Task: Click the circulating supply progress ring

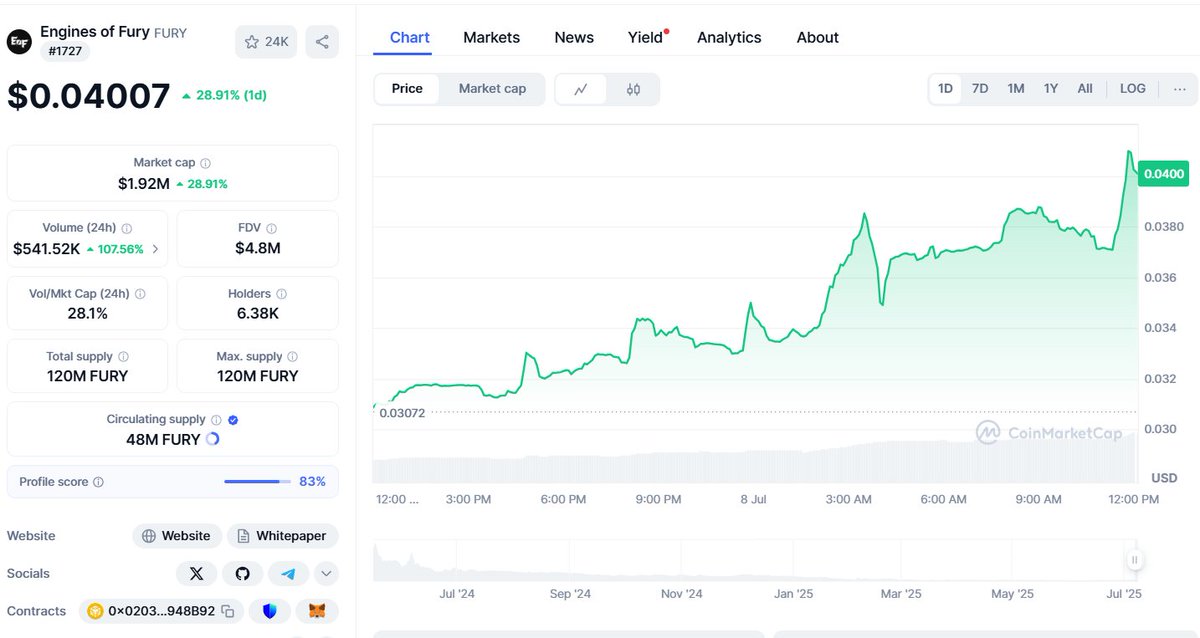Action: click(212, 439)
